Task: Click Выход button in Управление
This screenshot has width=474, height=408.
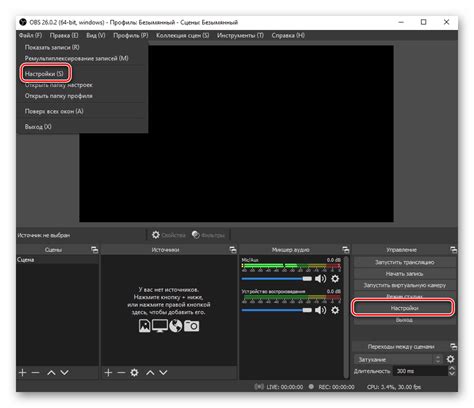Action: pyautogui.click(x=404, y=320)
